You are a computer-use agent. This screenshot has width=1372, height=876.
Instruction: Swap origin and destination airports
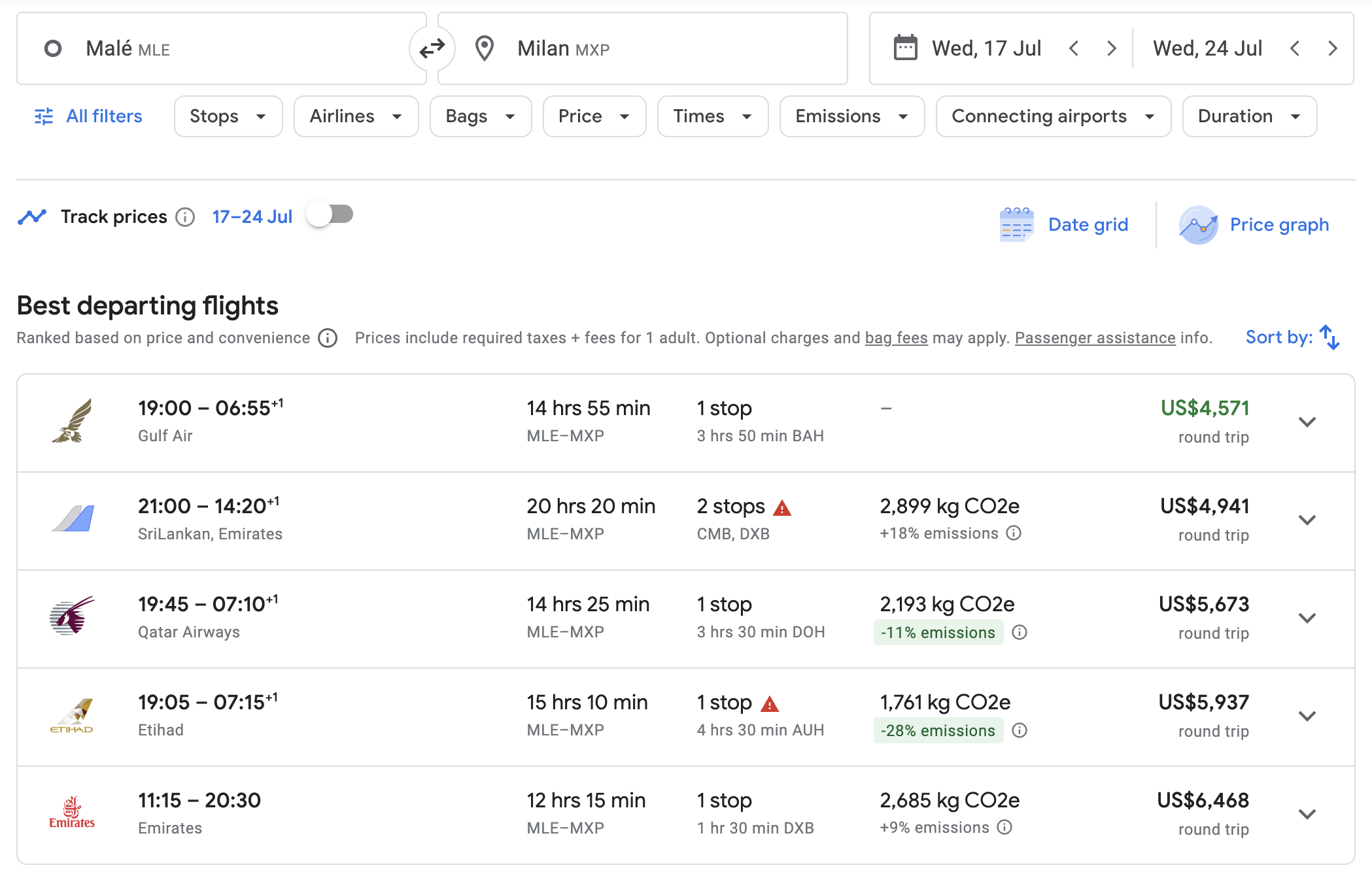point(432,48)
